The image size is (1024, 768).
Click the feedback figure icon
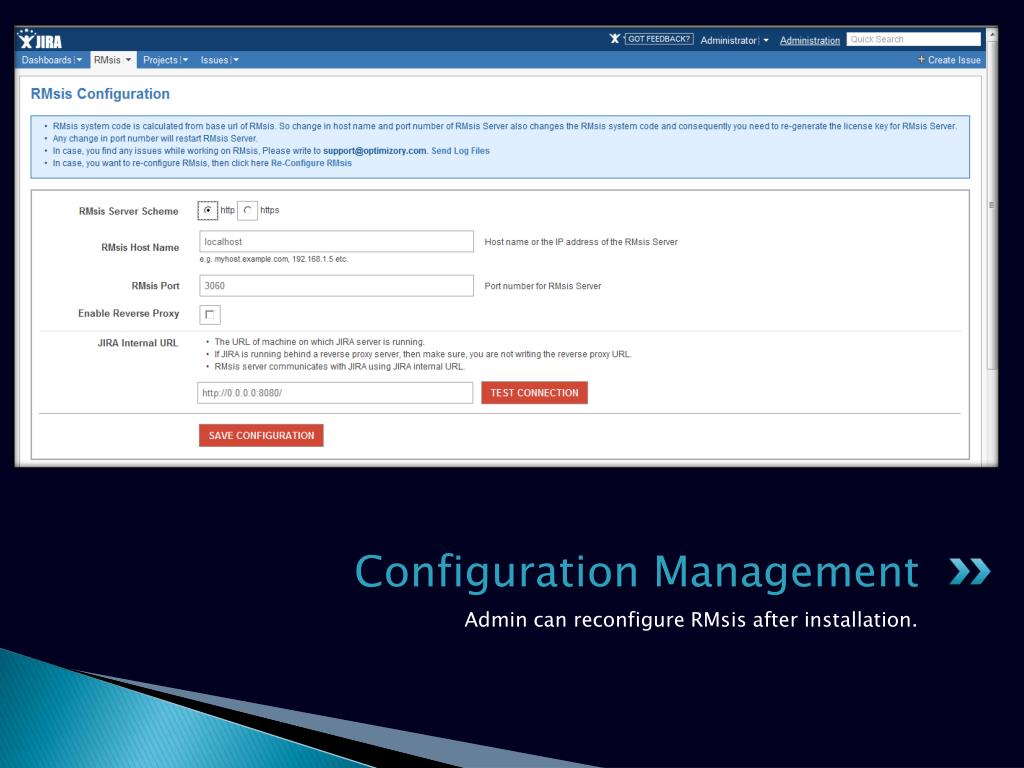[x=615, y=39]
